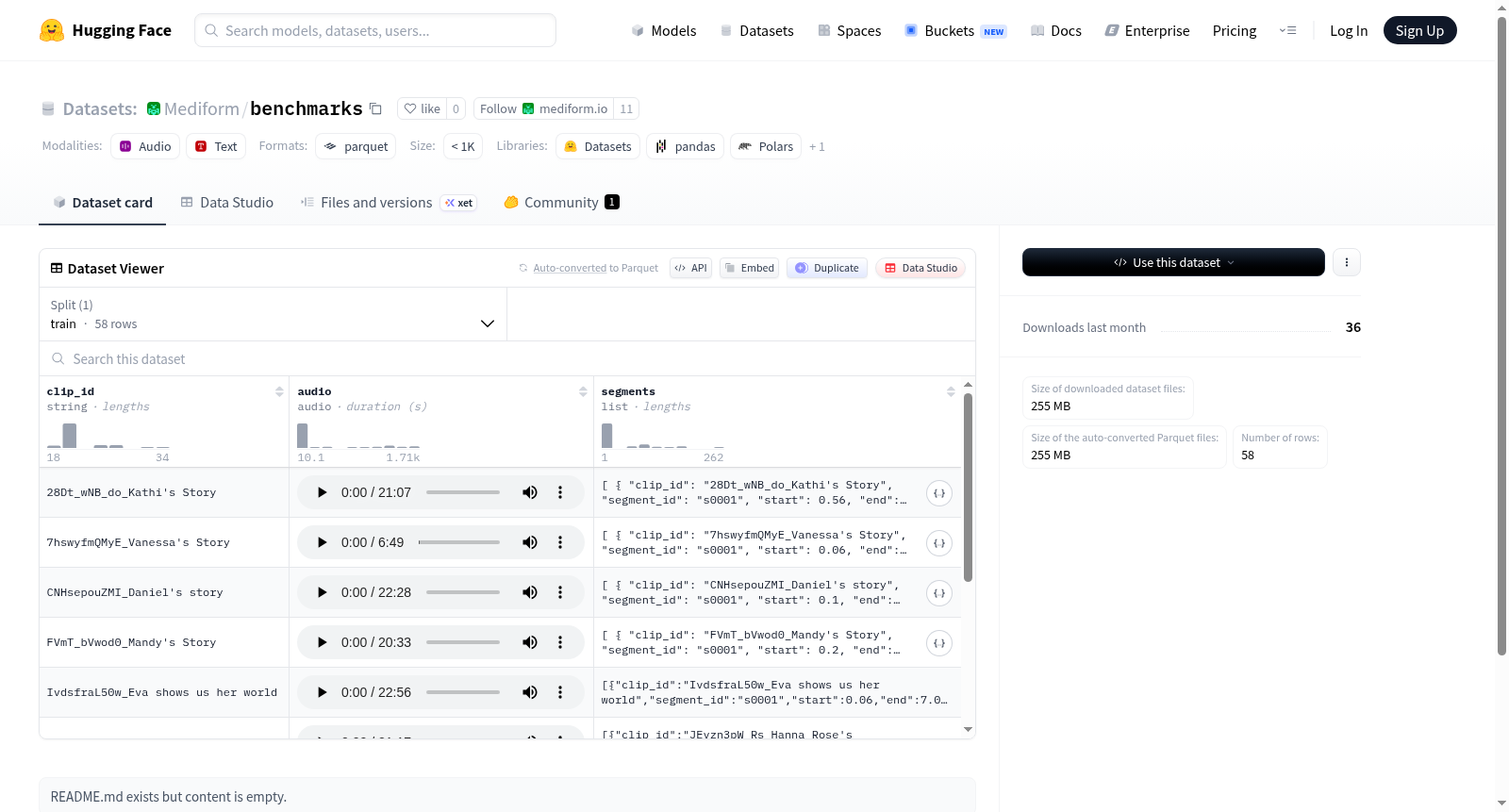Open more options for Vanessa's Story audio
Screen dimensions: 1509x812
pyautogui.click(x=560, y=542)
